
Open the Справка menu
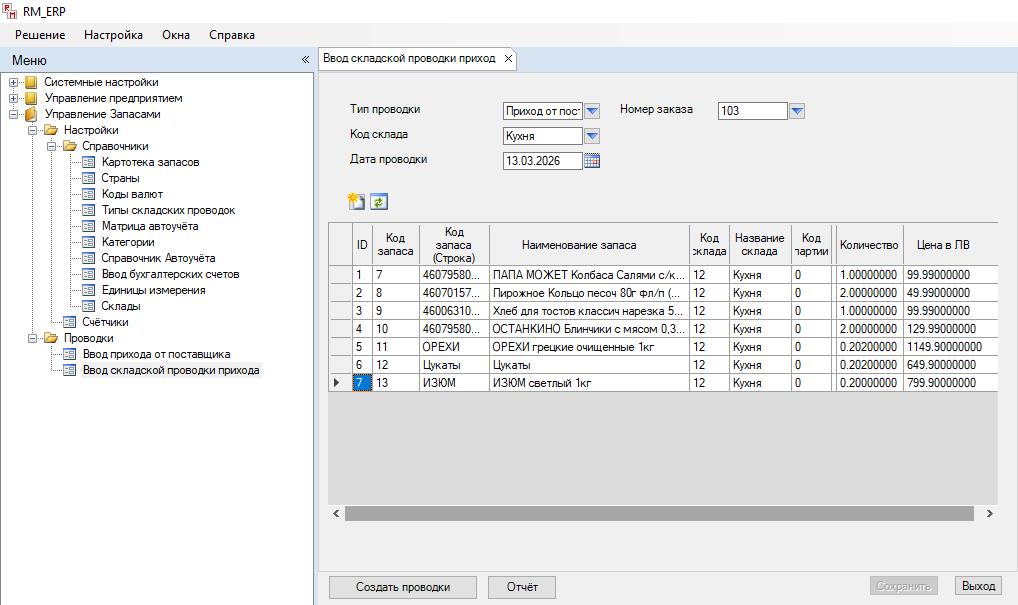click(x=231, y=35)
